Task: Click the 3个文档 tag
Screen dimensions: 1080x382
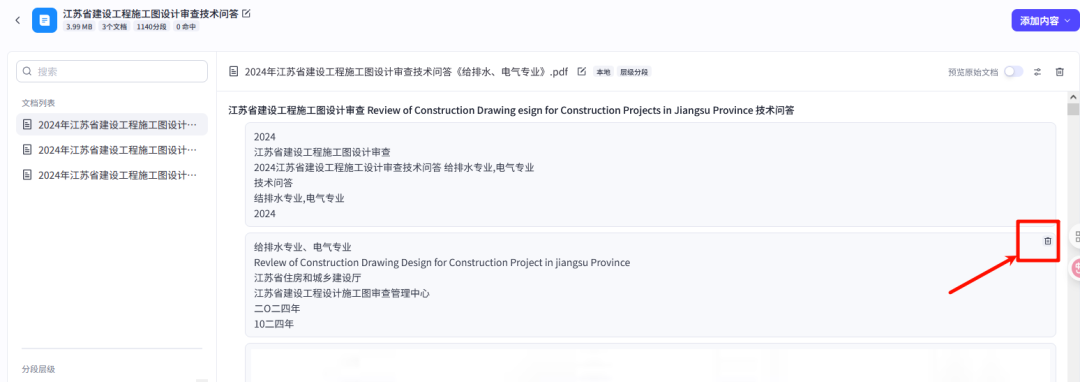Action: click(115, 27)
